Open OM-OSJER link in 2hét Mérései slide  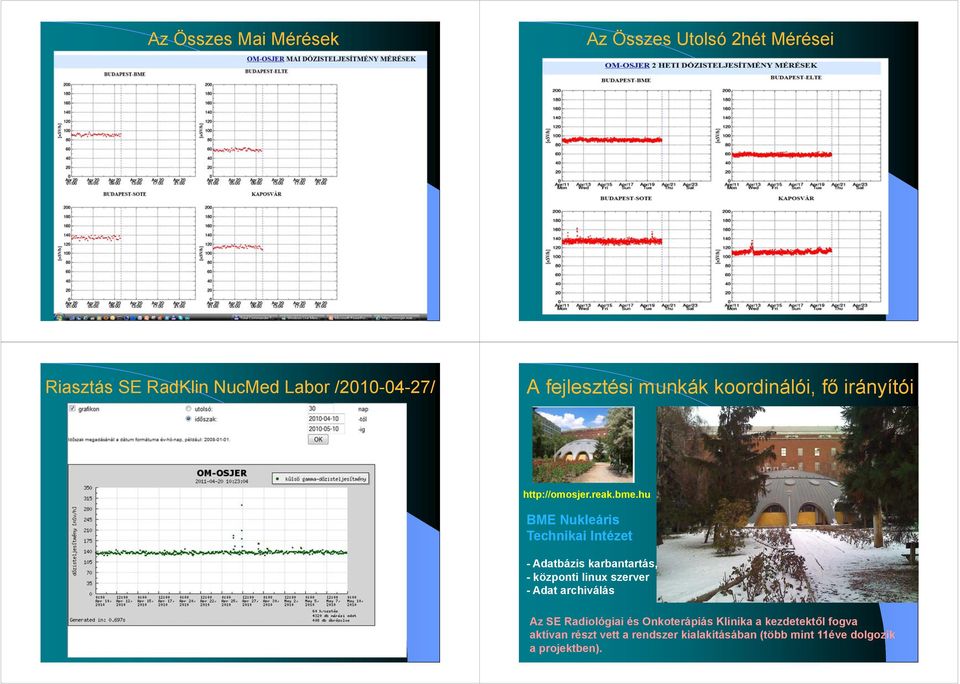coord(627,65)
